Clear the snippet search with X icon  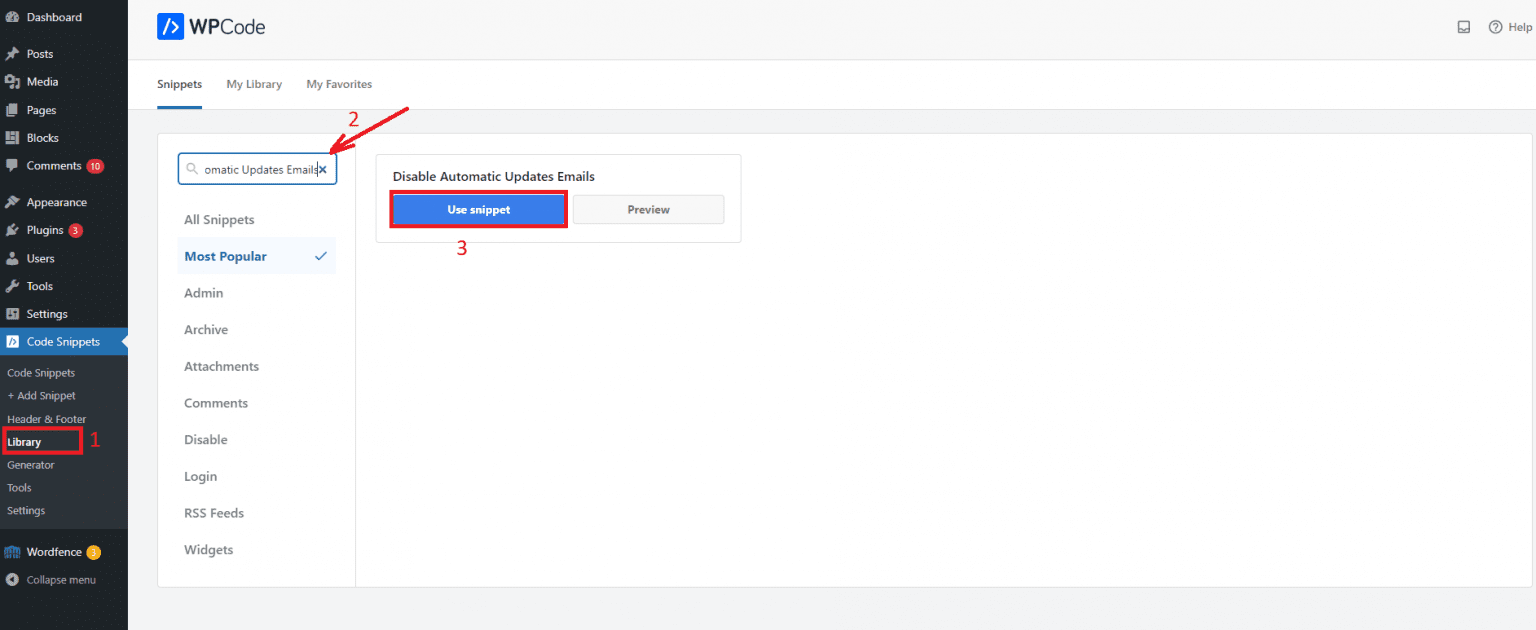(323, 170)
